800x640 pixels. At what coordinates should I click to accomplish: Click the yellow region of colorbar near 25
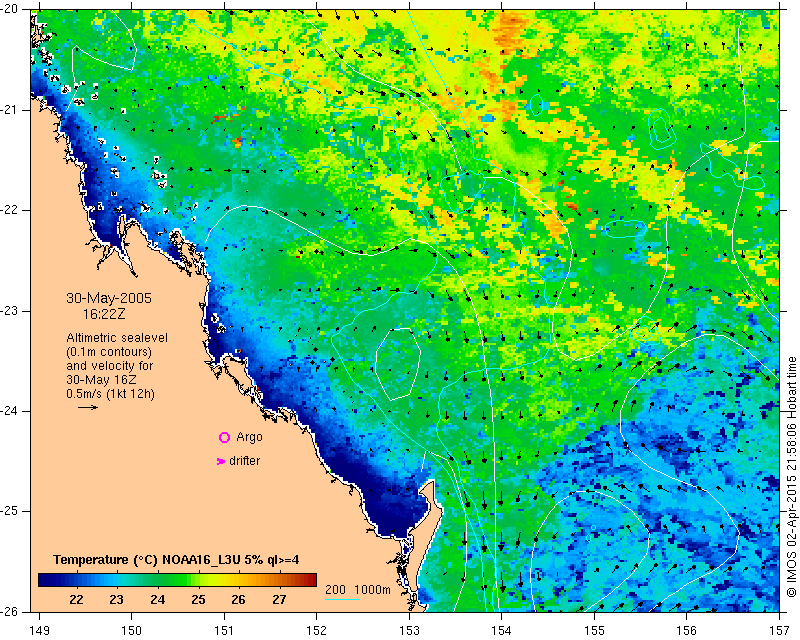[x=198, y=580]
